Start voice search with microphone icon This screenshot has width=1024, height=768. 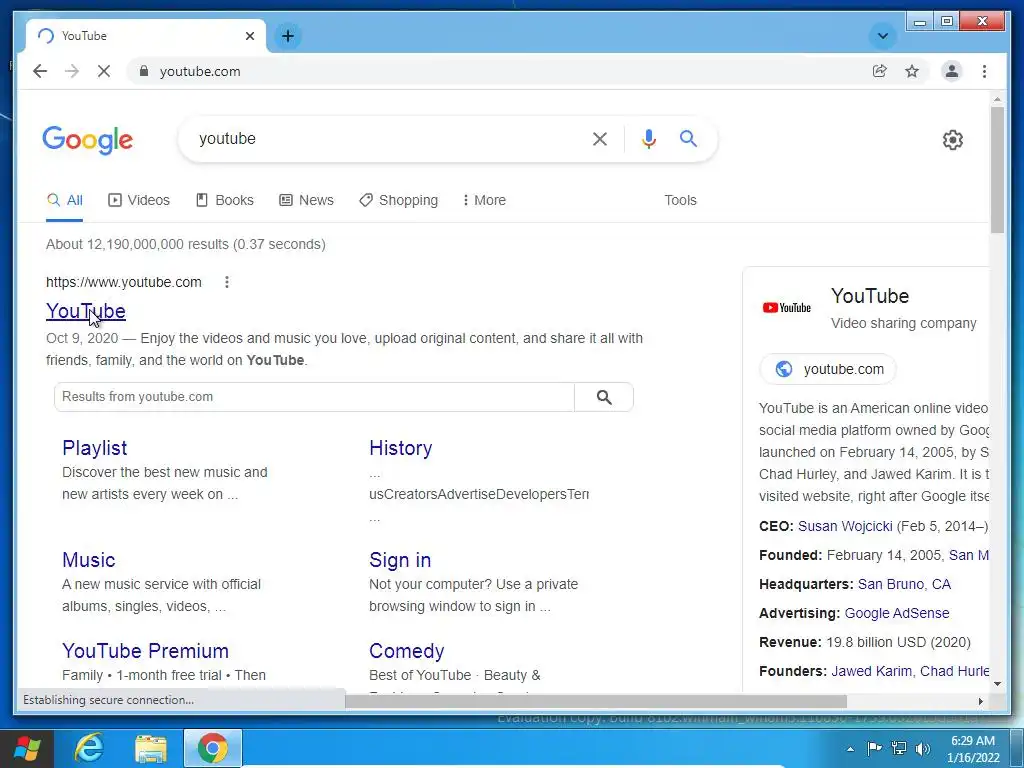648,138
